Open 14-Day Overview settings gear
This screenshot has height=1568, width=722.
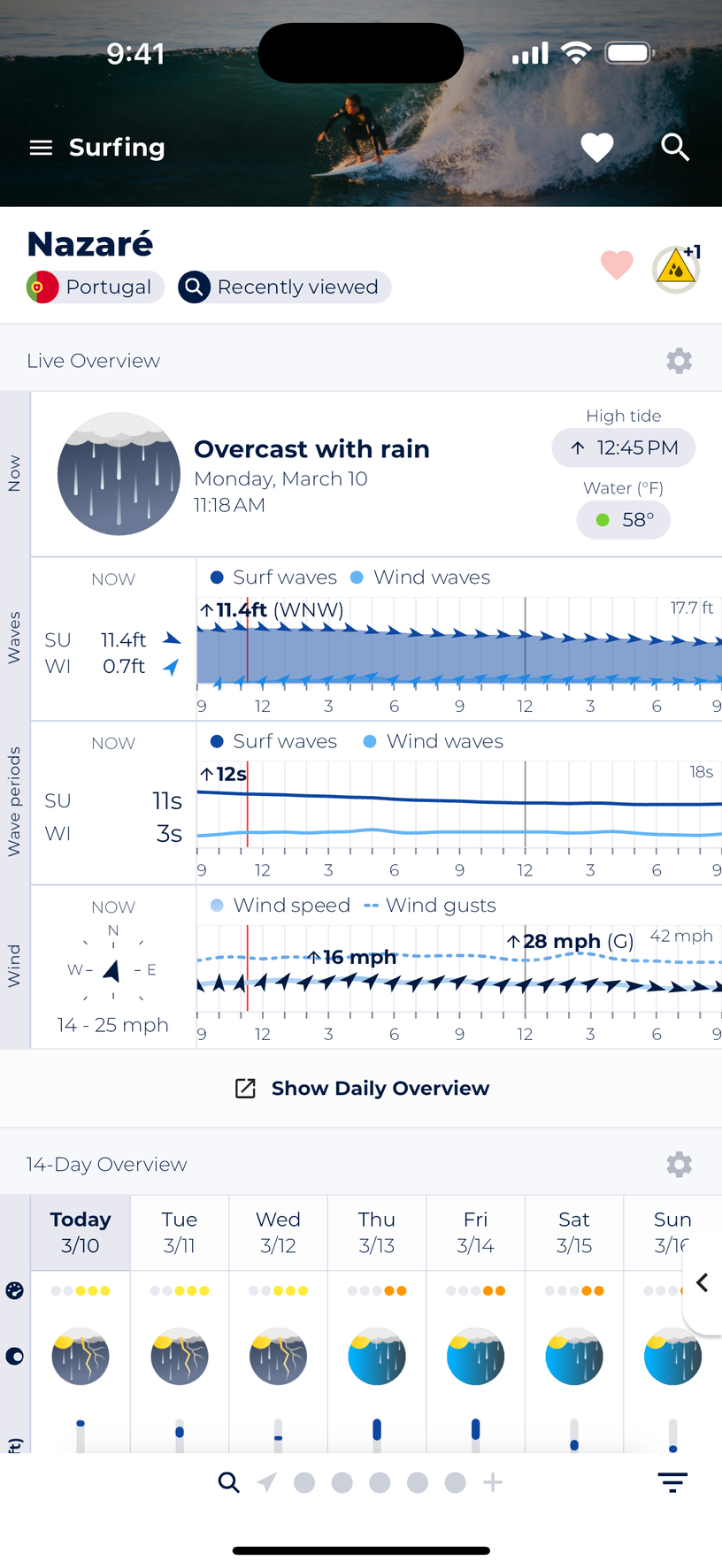click(x=679, y=1164)
